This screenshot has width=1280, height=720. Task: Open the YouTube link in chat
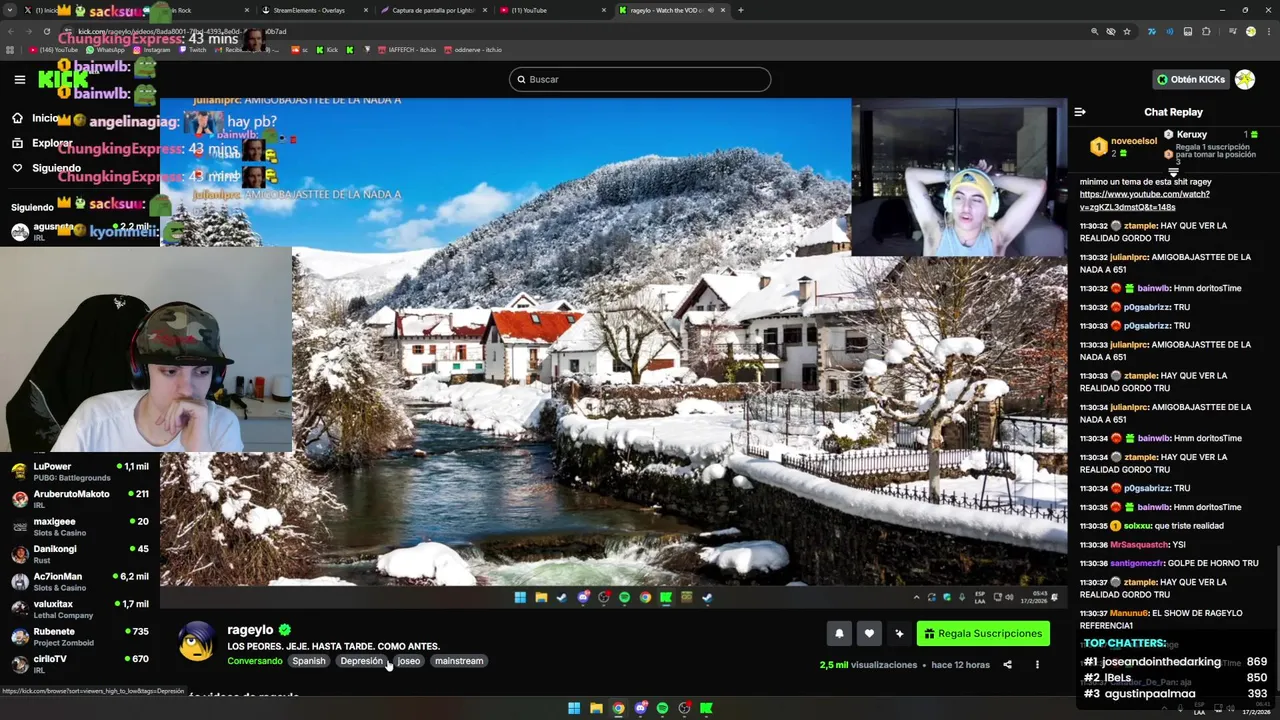1144,200
